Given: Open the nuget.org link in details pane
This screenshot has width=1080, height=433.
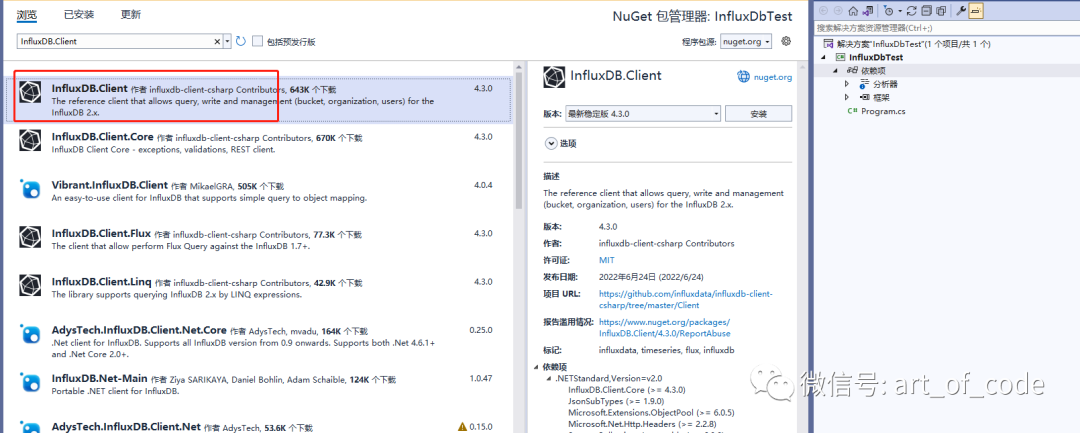Looking at the screenshot, I should (x=773, y=77).
